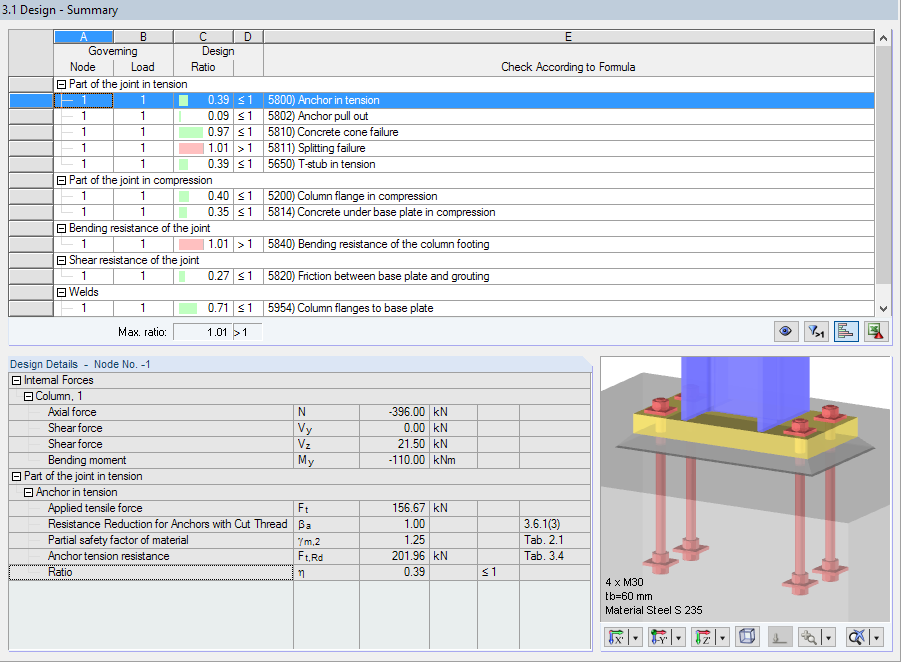Collapse Part of the joint in compression group
901x662 pixels.
62,180
